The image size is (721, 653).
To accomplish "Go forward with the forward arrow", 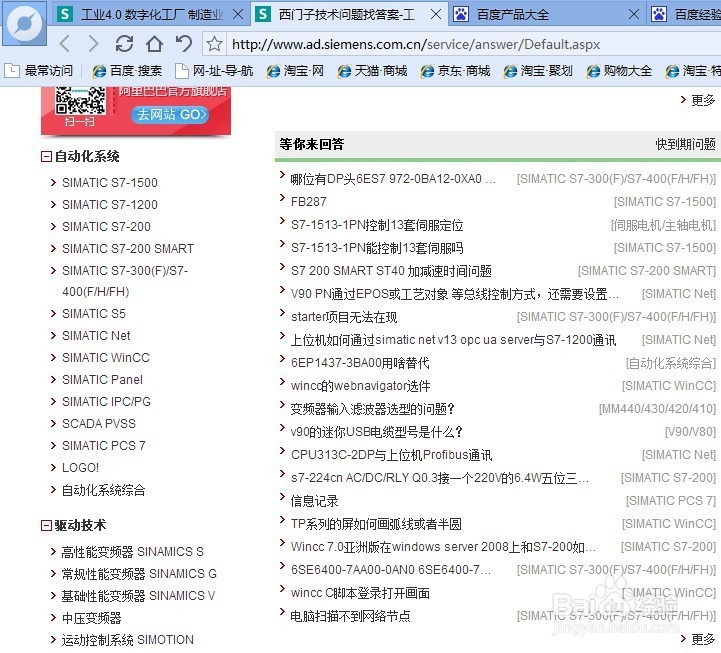I will tap(93, 44).
